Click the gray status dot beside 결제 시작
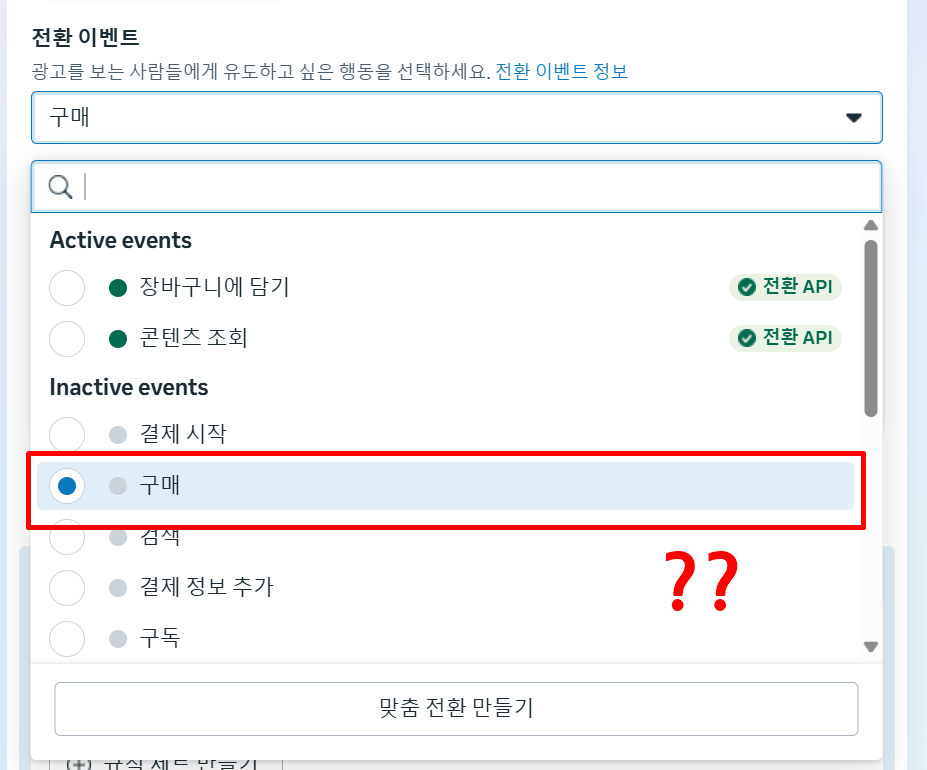The height and width of the screenshot is (770, 927). 118,435
